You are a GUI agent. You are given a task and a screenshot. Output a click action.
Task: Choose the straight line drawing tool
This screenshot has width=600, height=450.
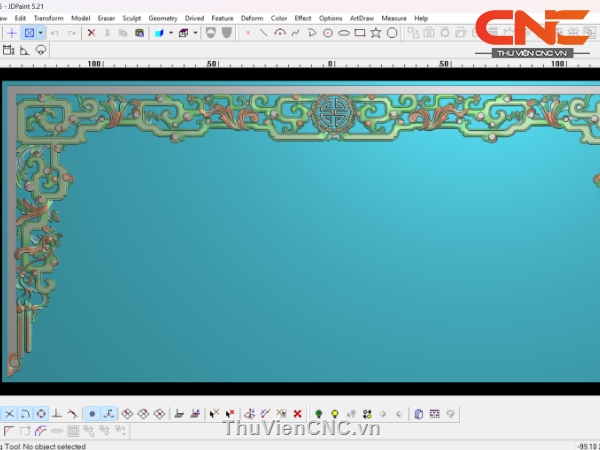(x=263, y=33)
